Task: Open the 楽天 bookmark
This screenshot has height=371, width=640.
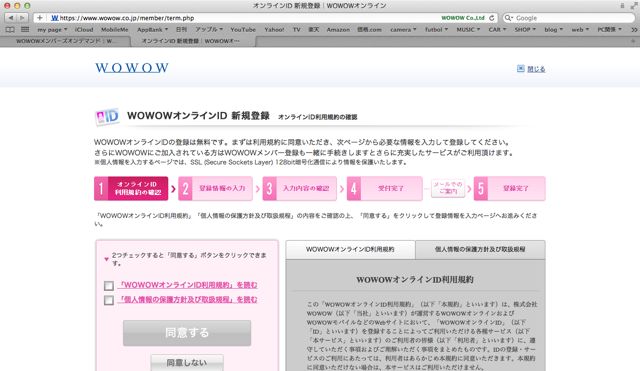Action: pyautogui.click(x=313, y=29)
